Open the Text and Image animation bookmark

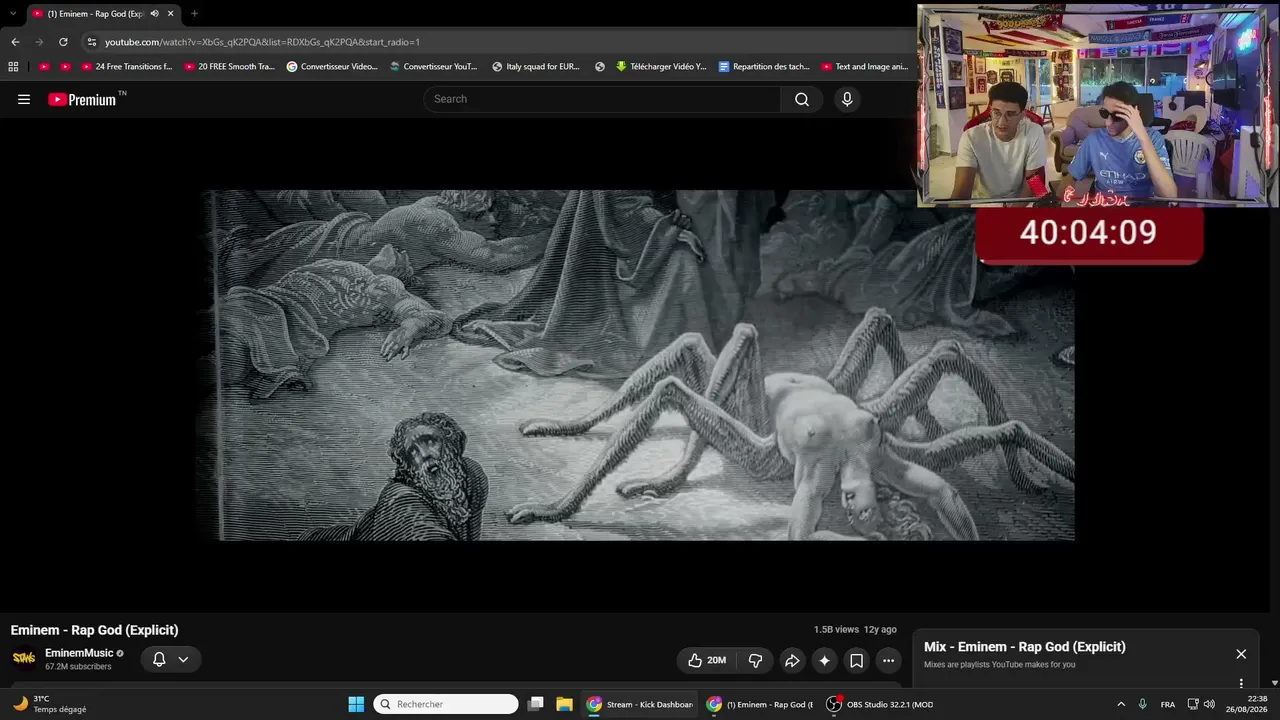pos(865,67)
